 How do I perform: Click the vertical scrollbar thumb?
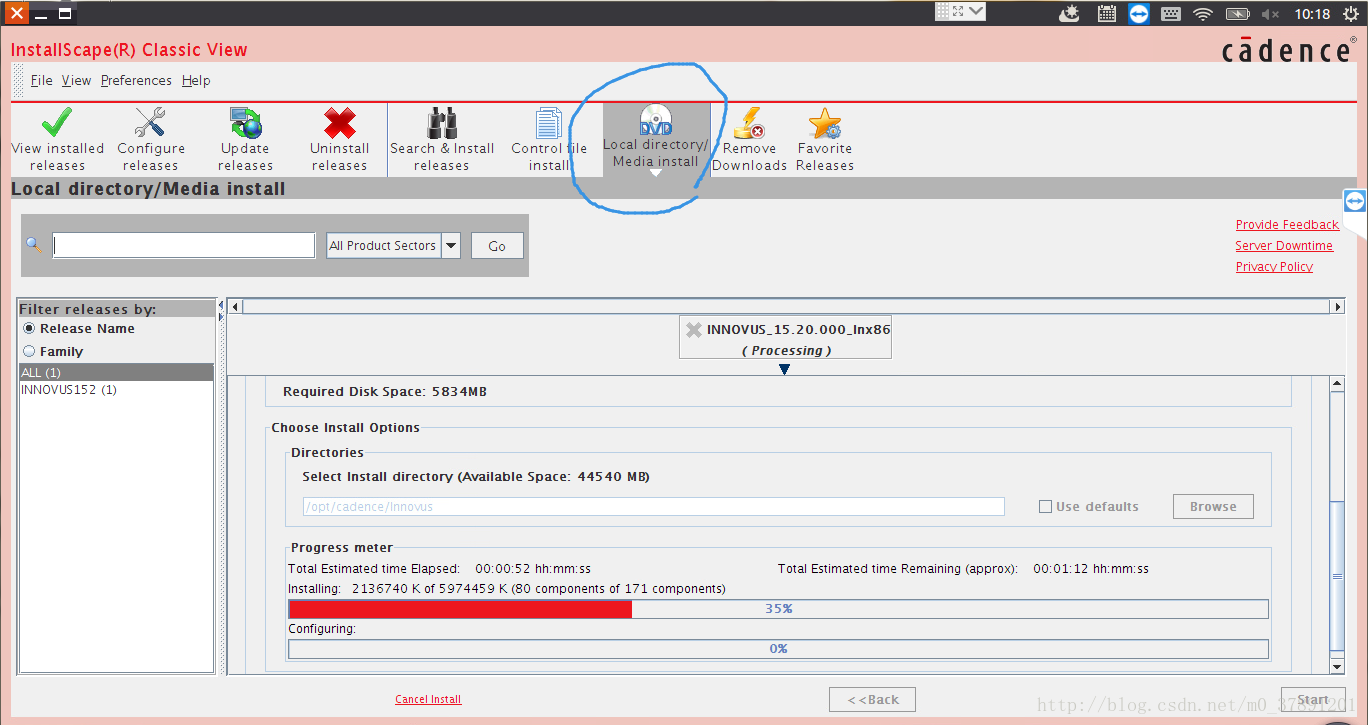[x=1337, y=576]
